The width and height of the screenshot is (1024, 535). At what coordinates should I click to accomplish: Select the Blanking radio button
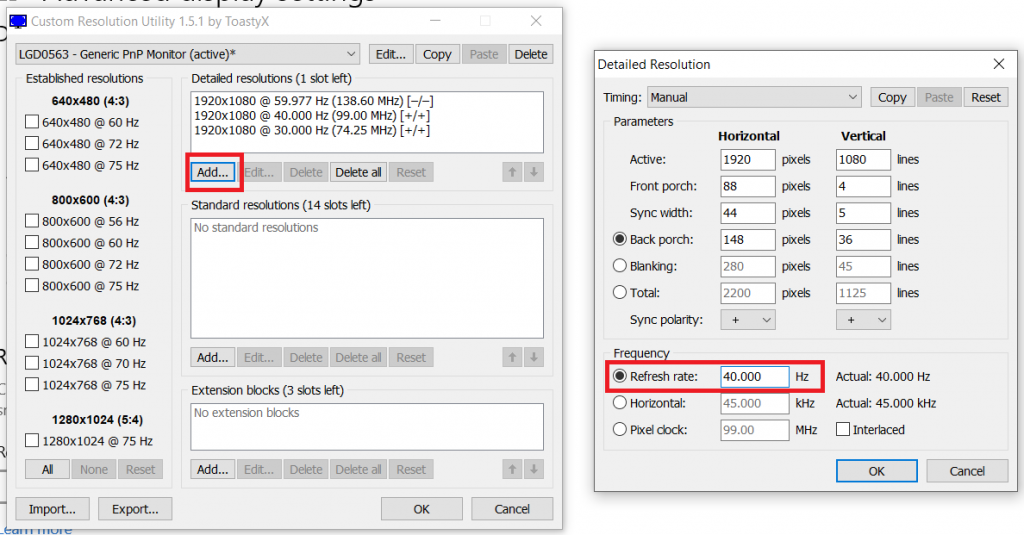[x=619, y=266]
